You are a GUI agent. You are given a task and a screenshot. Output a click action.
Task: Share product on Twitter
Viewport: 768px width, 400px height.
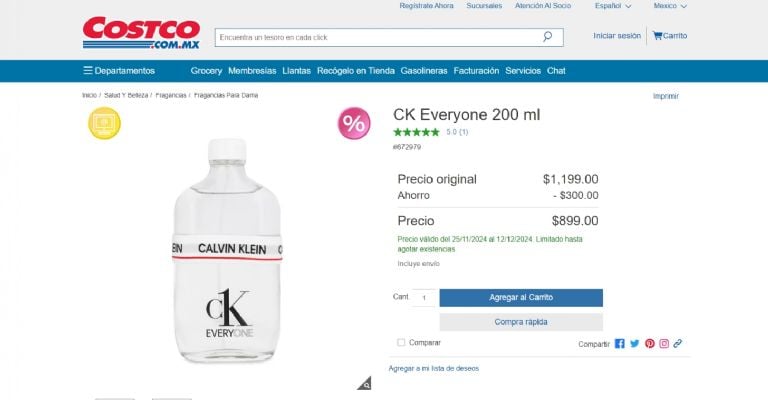(x=634, y=343)
